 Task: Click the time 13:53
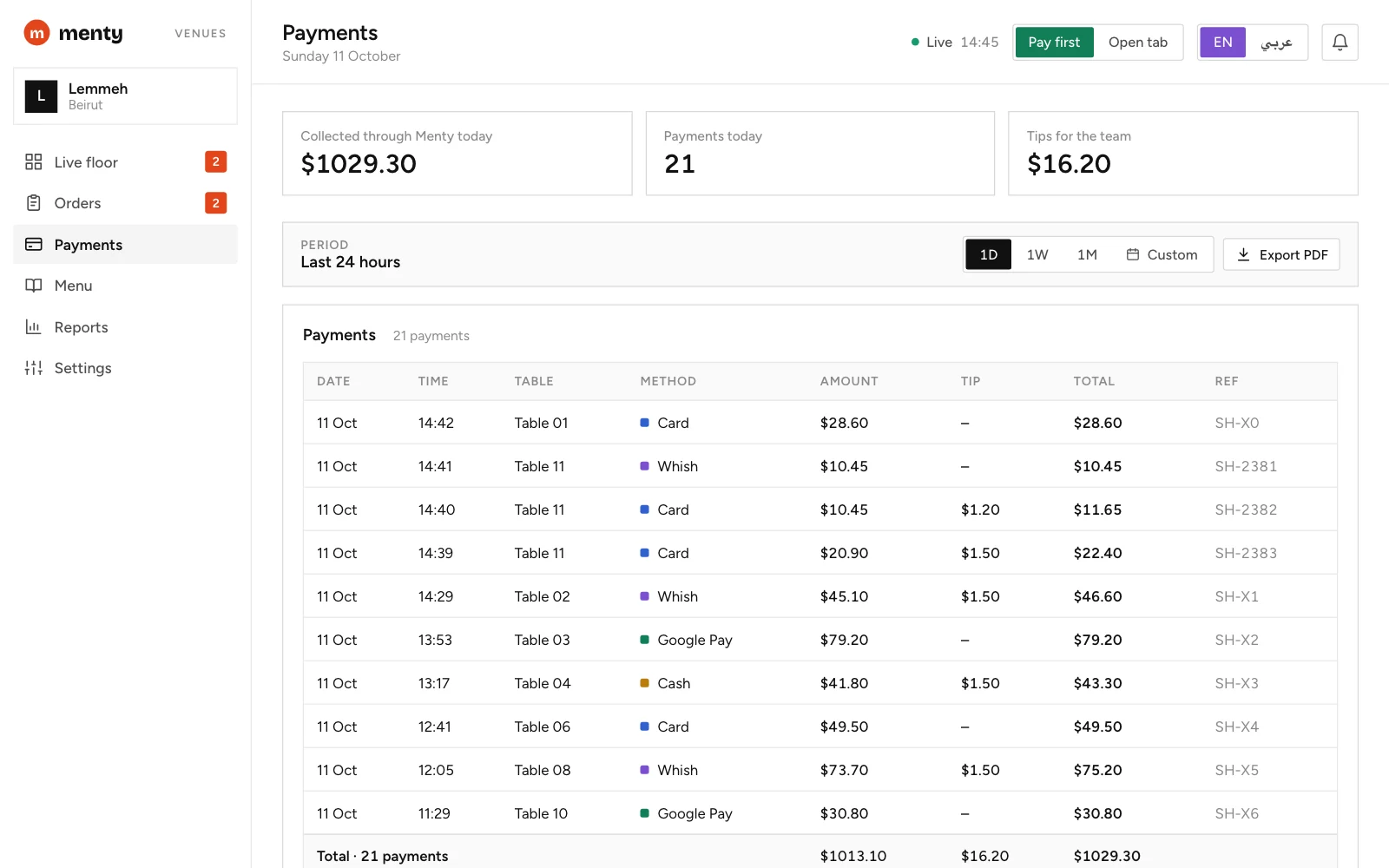(435, 640)
